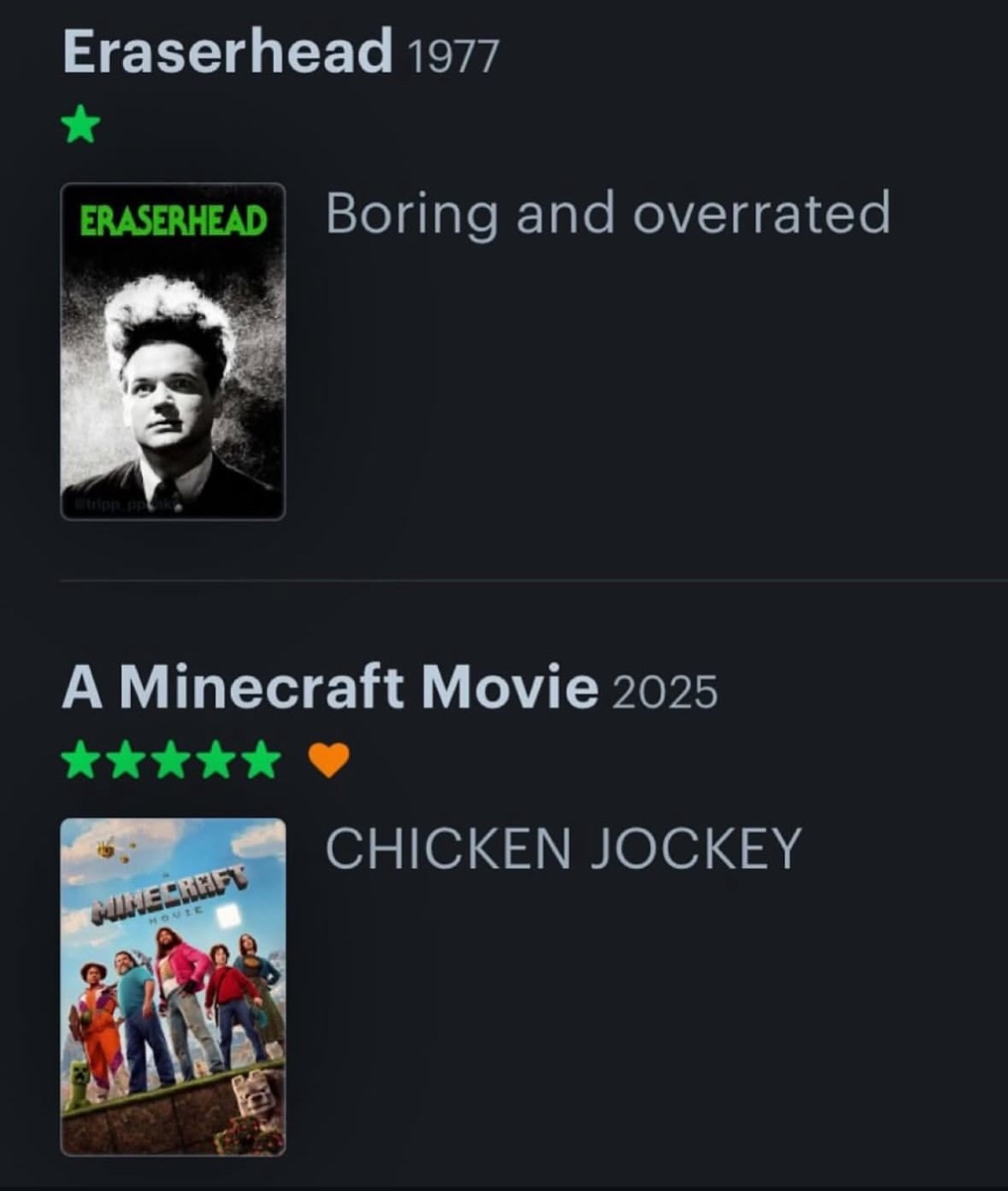This screenshot has width=1008, height=1191.
Task: Open the "Boring and overrated" review text
Action: tap(608, 214)
